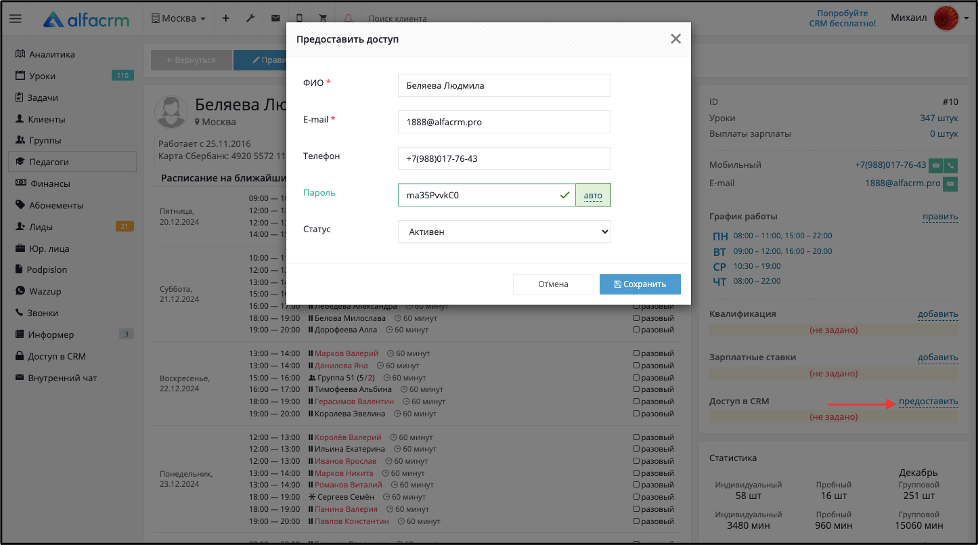The width and height of the screenshot is (979, 545).
Task: Open Панина Валерия lesson link
Action: (x=346, y=509)
